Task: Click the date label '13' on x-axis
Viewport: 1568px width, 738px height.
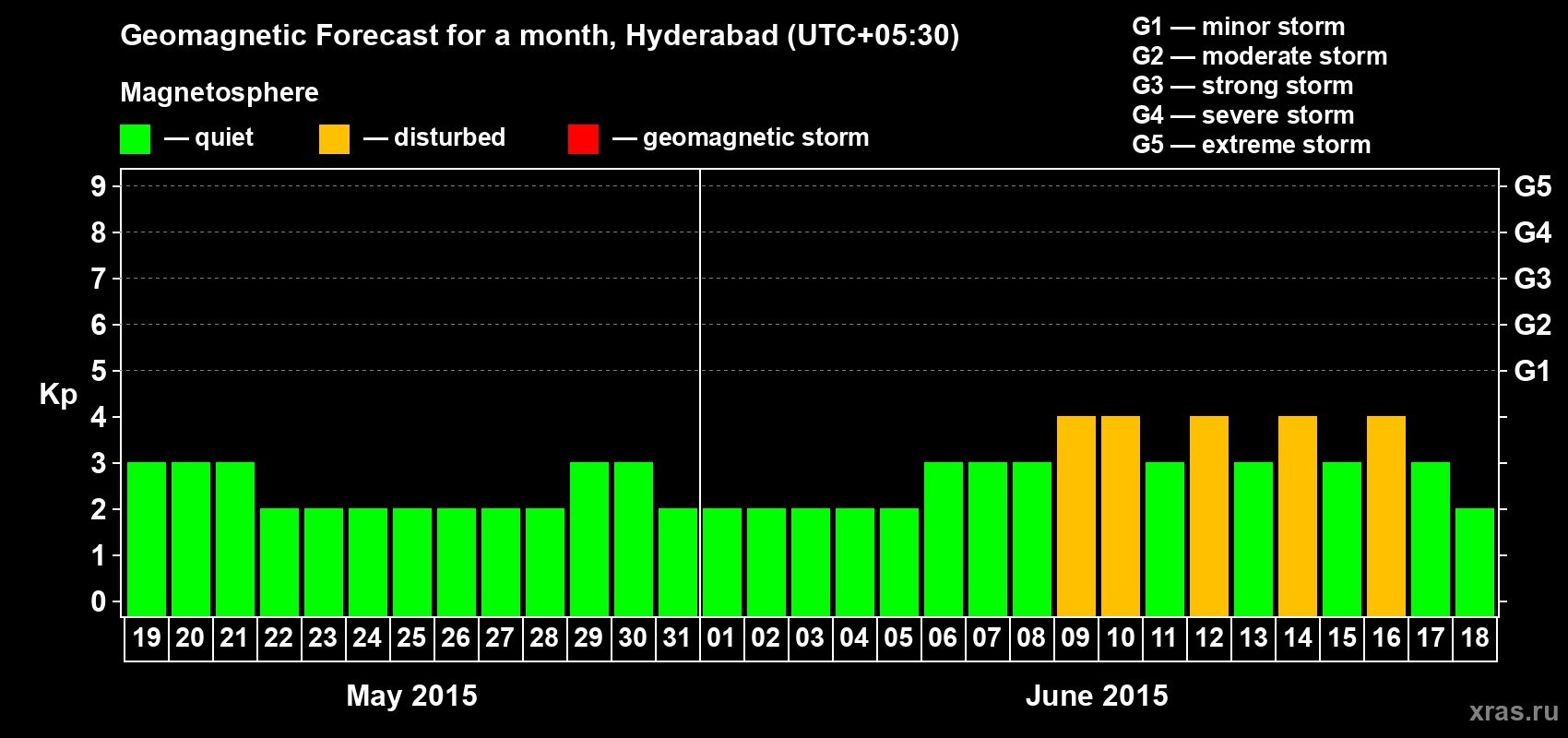Action: point(1253,638)
